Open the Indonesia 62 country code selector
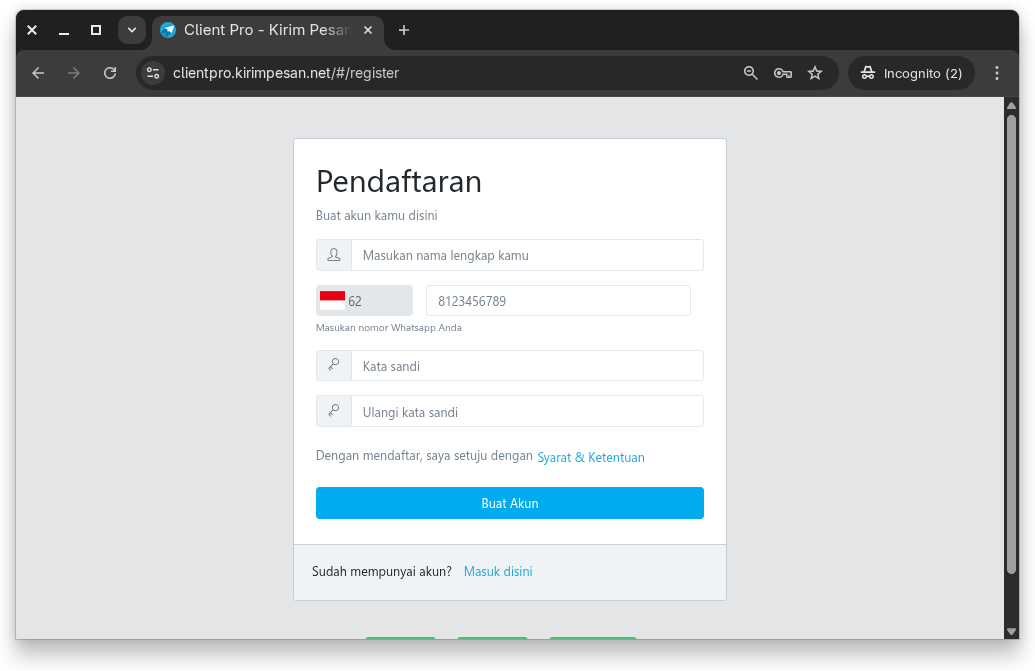1035x671 pixels. pos(364,301)
